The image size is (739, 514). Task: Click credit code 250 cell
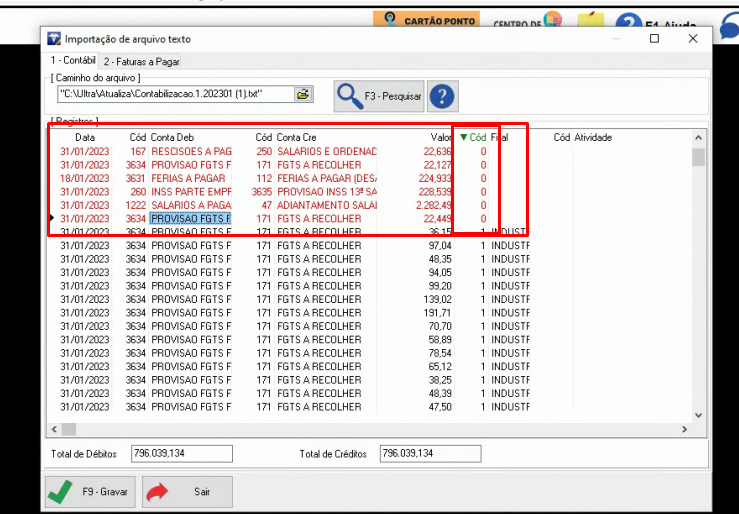click(x=264, y=152)
